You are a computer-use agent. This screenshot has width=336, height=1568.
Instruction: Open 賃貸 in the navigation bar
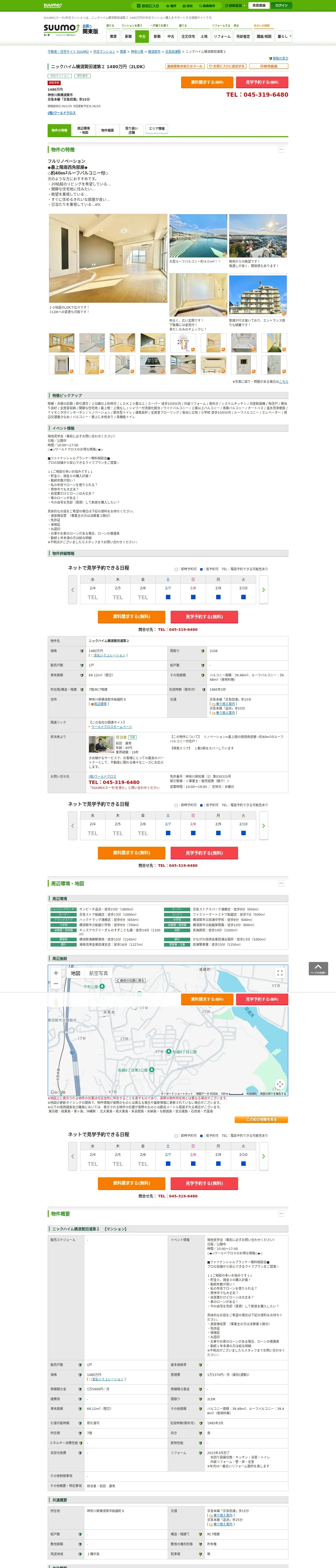click(113, 37)
